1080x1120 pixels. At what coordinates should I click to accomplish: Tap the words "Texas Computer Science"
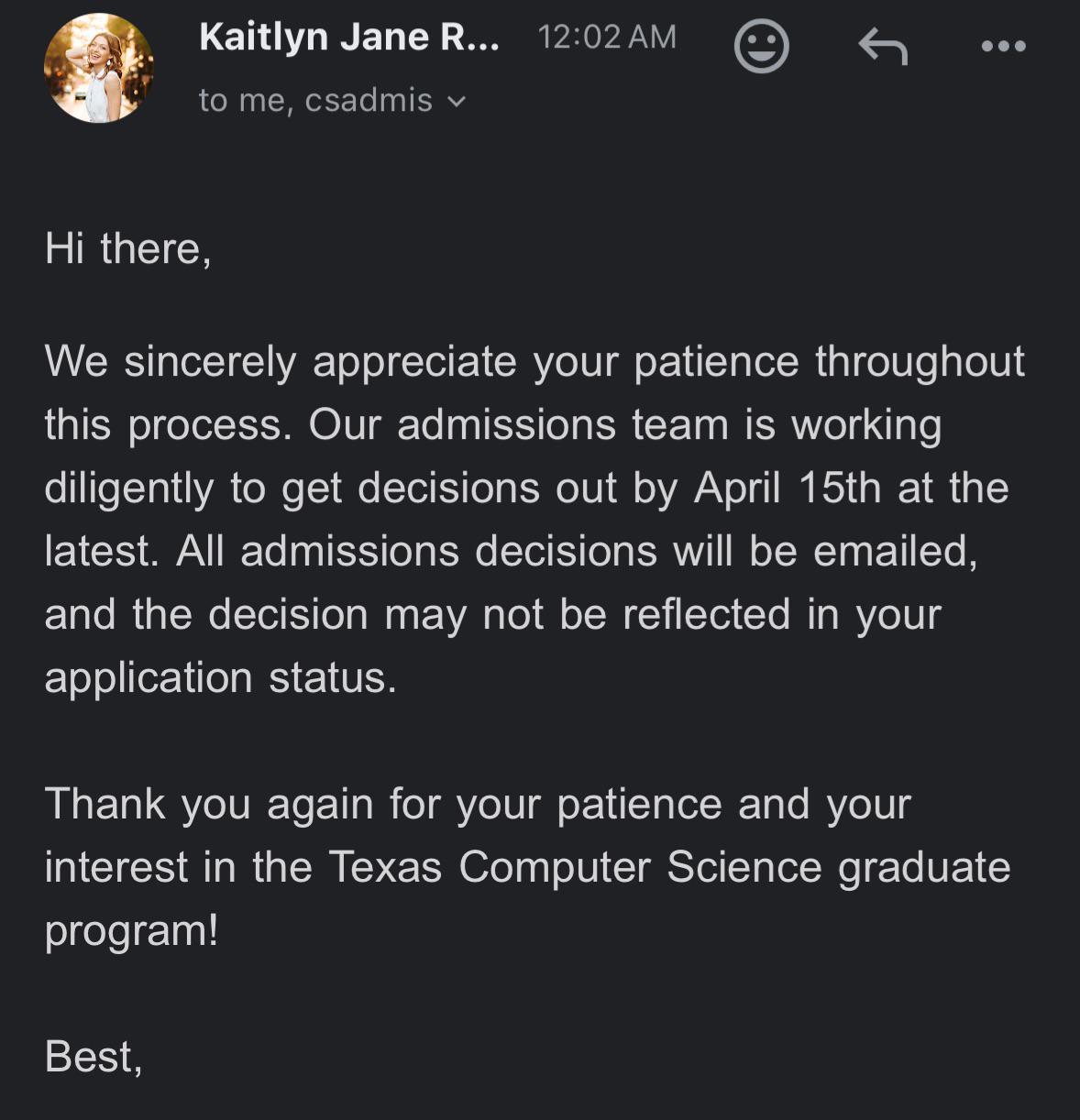click(575, 867)
